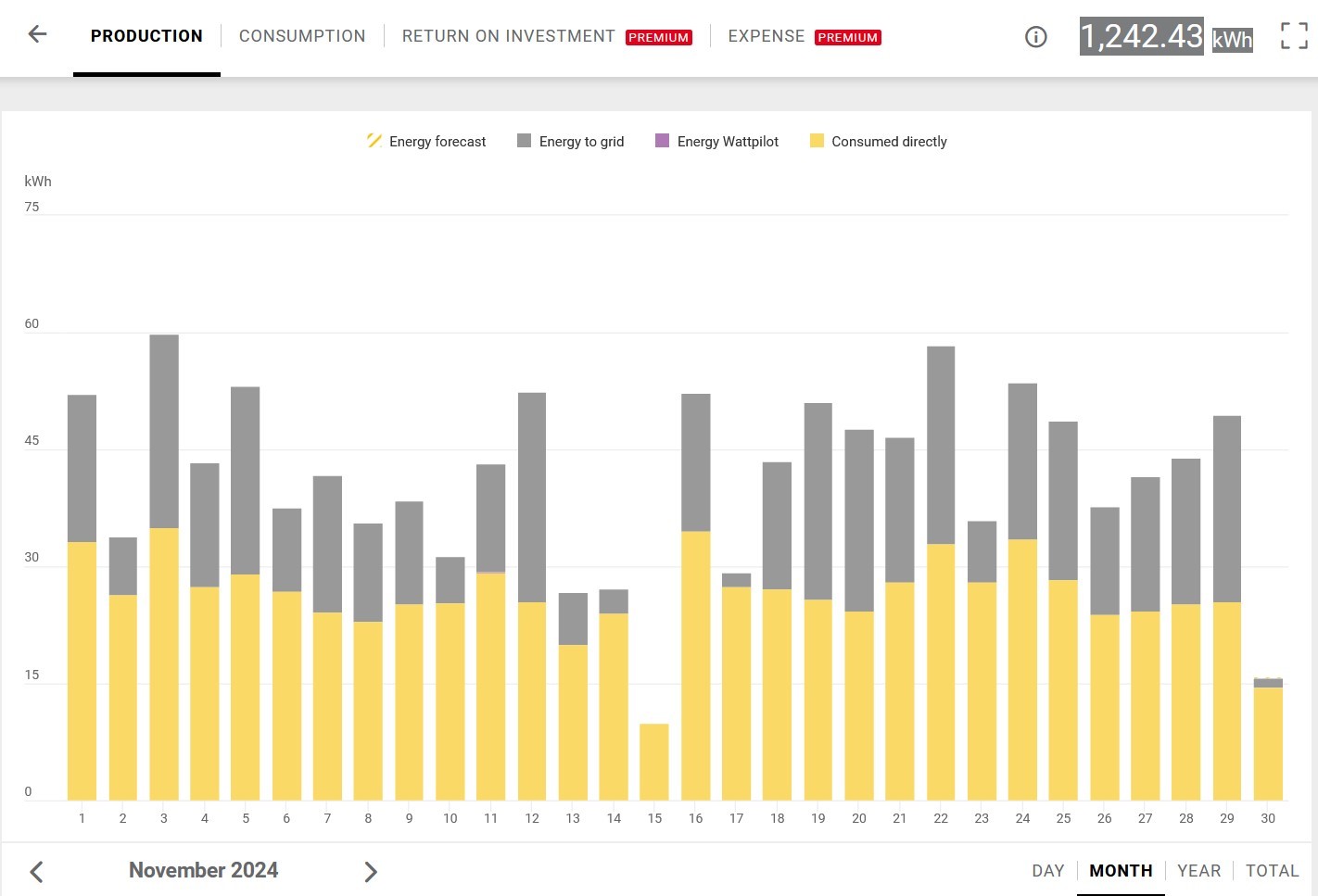Screen dimensions: 1318x896
Task: Go to previous month with left chevron
Action: [37, 872]
